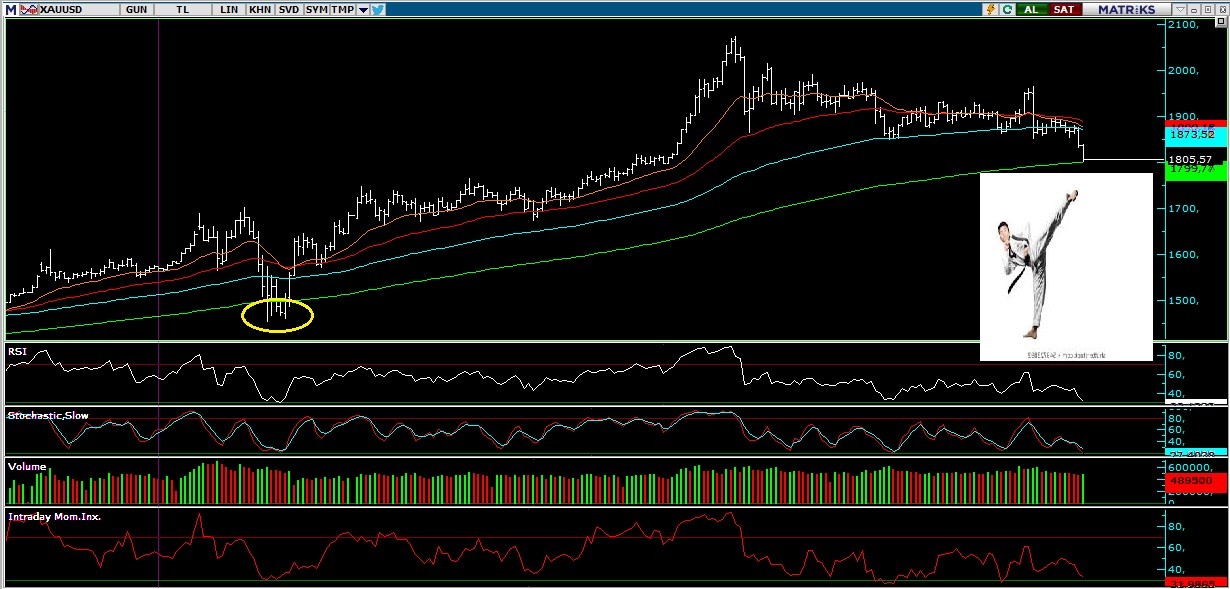1230x589 pixels.
Task: Click the green AL buy button
Action: pos(1031,10)
